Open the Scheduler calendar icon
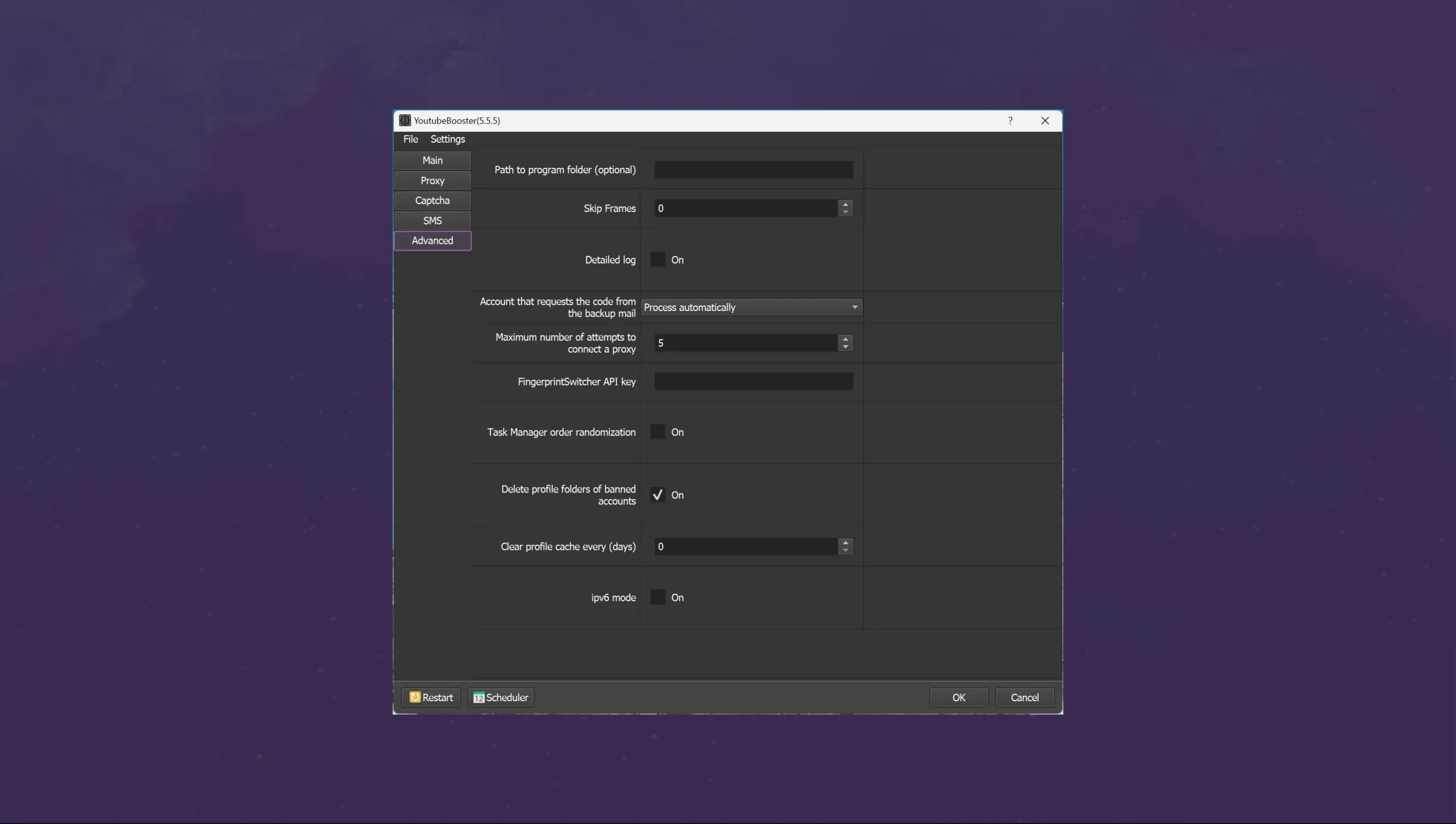This screenshot has height=824, width=1456. (x=479, y=698)
